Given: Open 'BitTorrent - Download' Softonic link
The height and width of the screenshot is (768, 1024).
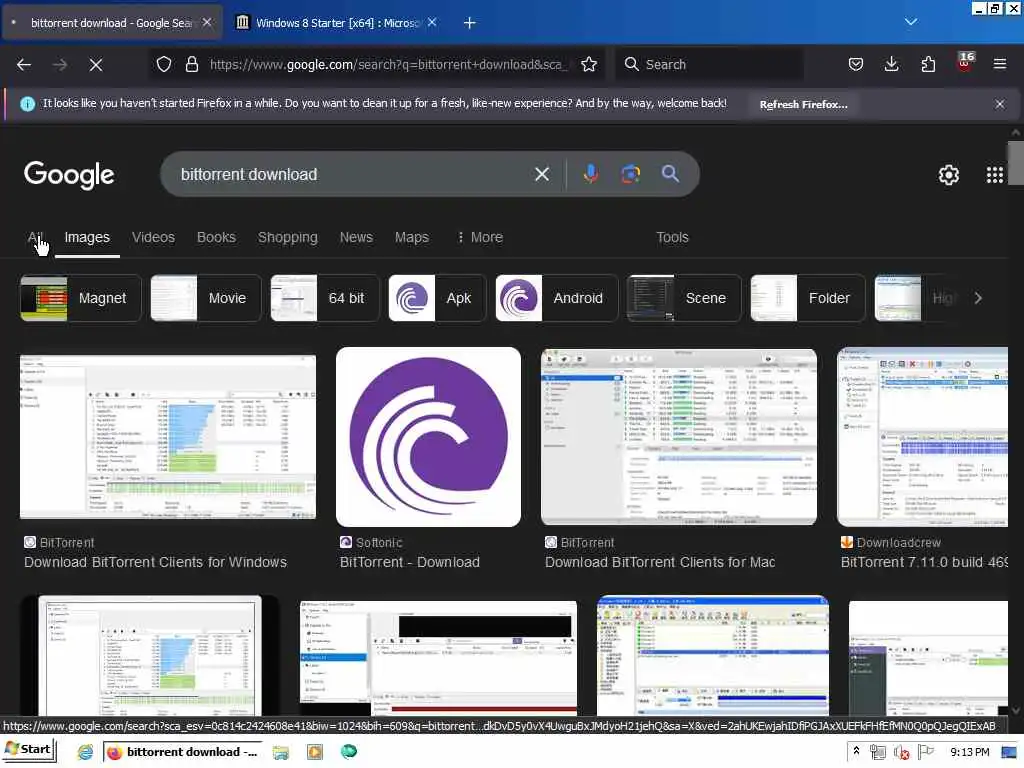Looking at the screenshot, I should (409, 562).
